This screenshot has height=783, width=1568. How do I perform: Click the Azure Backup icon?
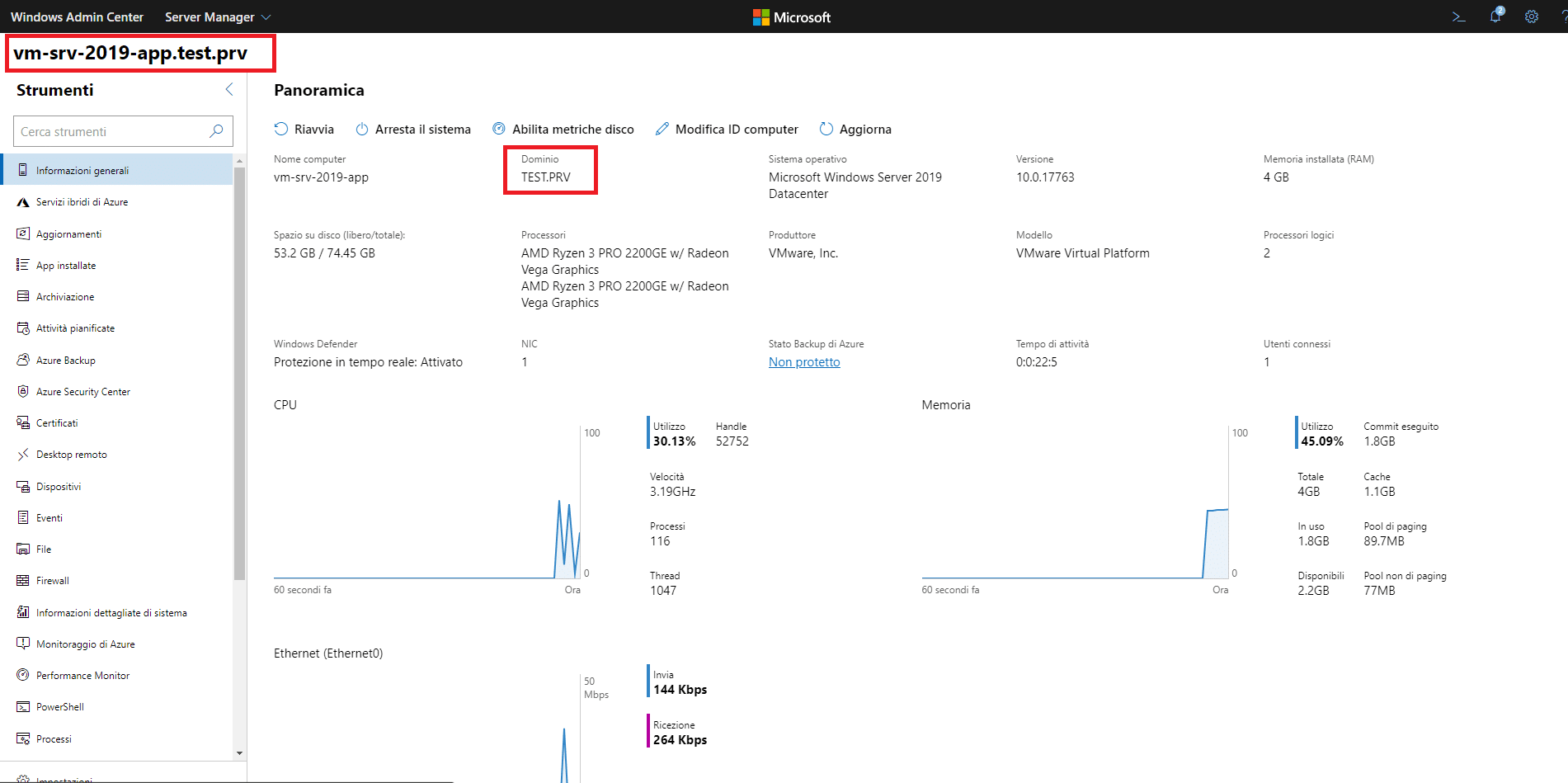coord(23,360)
